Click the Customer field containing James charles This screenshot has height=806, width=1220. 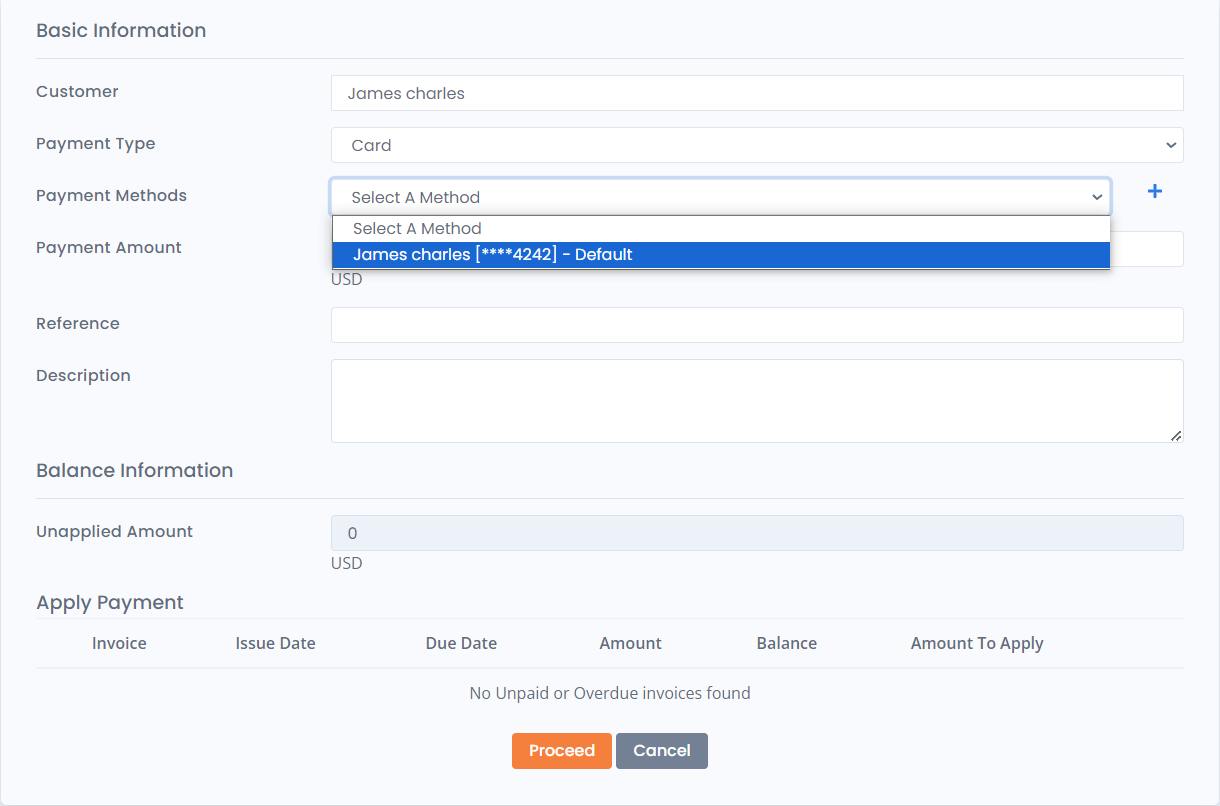[x=757, y=93]
